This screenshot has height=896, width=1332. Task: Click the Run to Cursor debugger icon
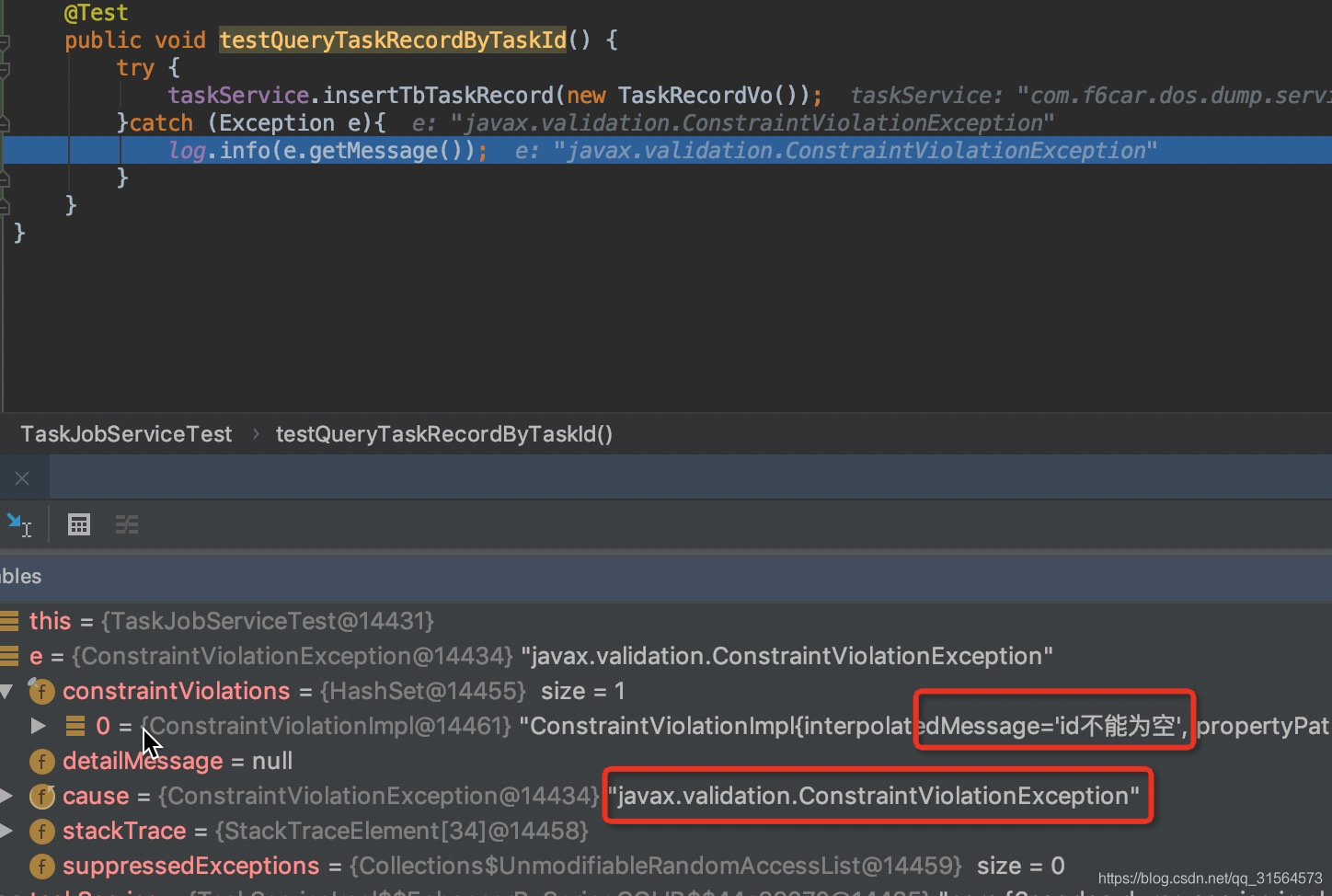(18, 524)
